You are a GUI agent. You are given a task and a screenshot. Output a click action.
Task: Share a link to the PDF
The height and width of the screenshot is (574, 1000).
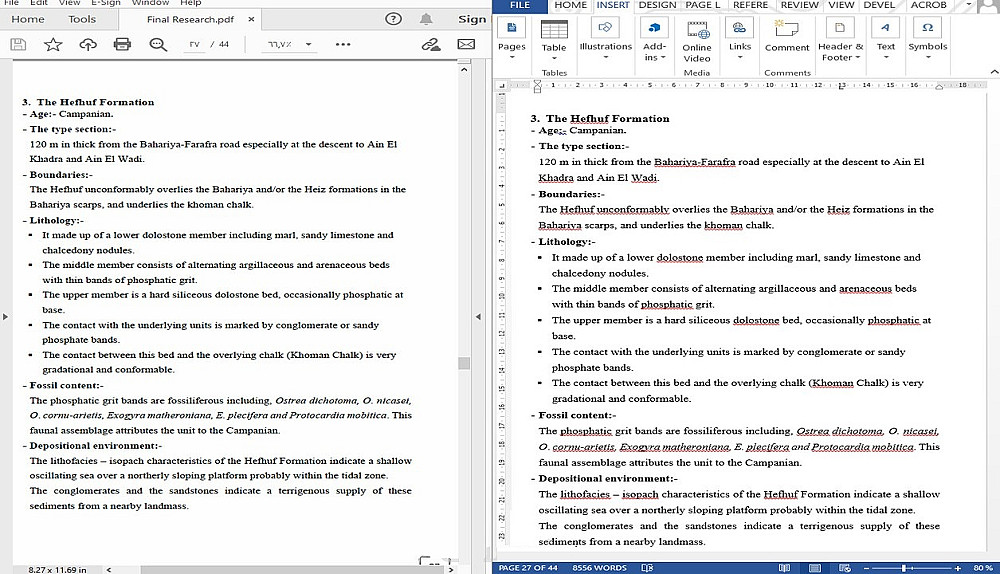coord(431,44)
